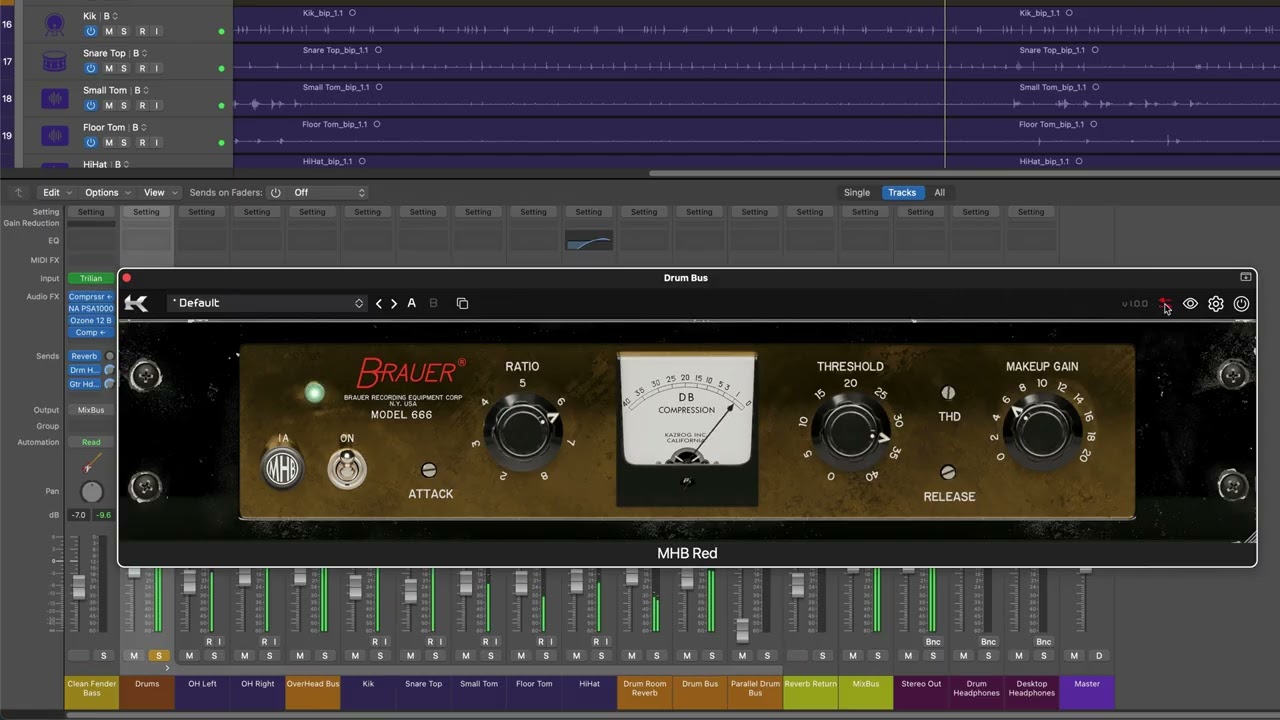The height and width of the screenshot is (720, 1280).
Task: Open the MixBus output slot
Action: click(91, 410)
